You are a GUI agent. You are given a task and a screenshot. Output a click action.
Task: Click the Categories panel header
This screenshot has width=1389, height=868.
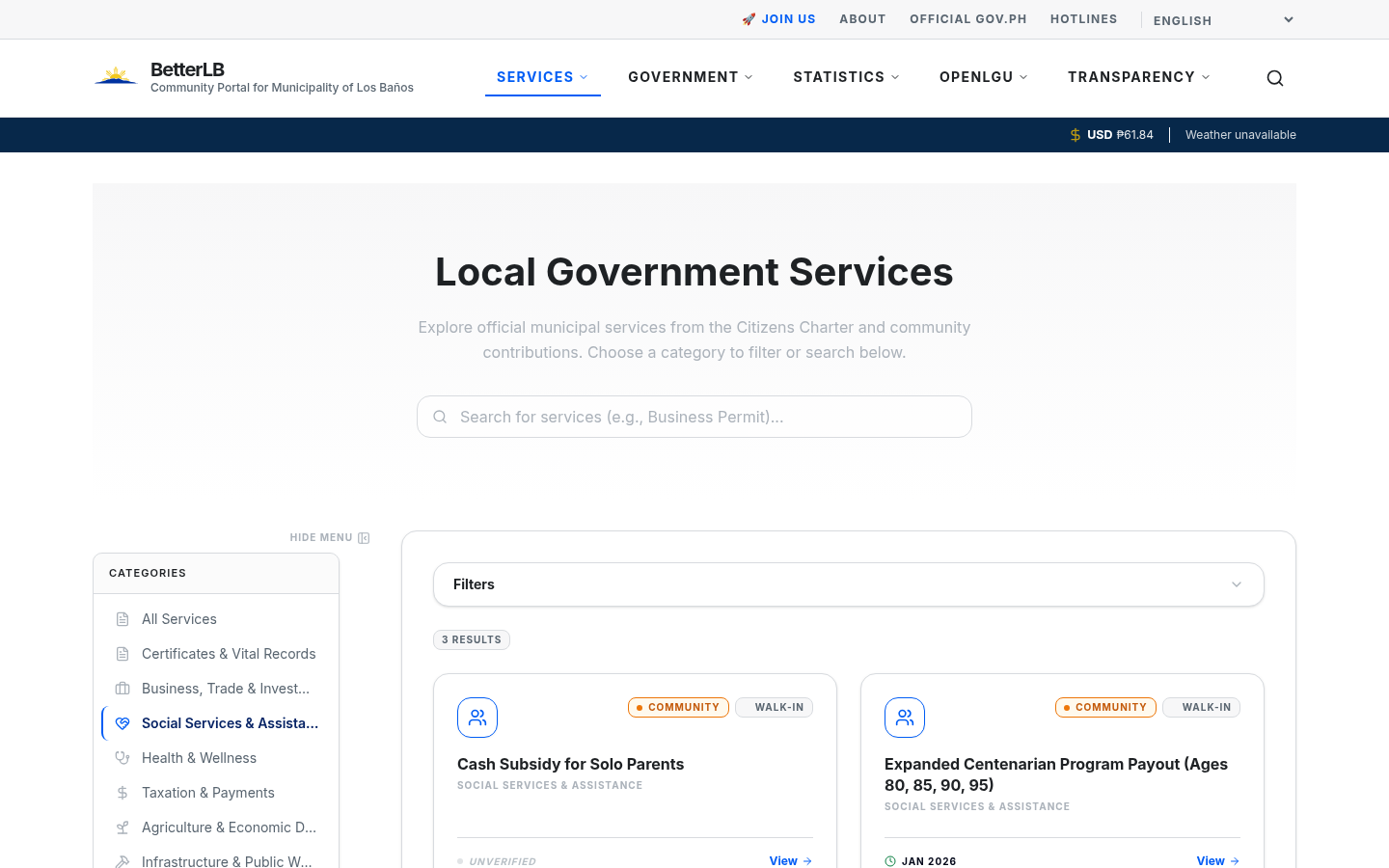tap(216, 574)
